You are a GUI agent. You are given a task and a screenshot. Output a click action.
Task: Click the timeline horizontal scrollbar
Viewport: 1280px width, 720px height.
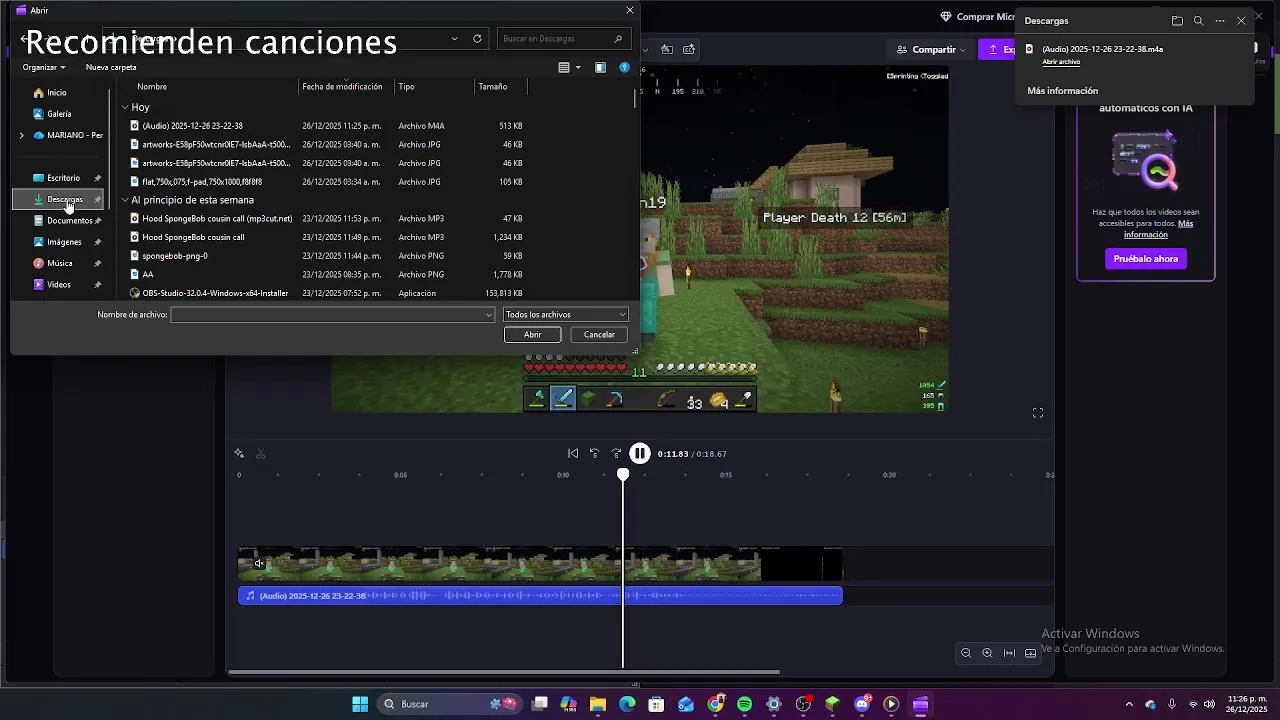point(504,672)
